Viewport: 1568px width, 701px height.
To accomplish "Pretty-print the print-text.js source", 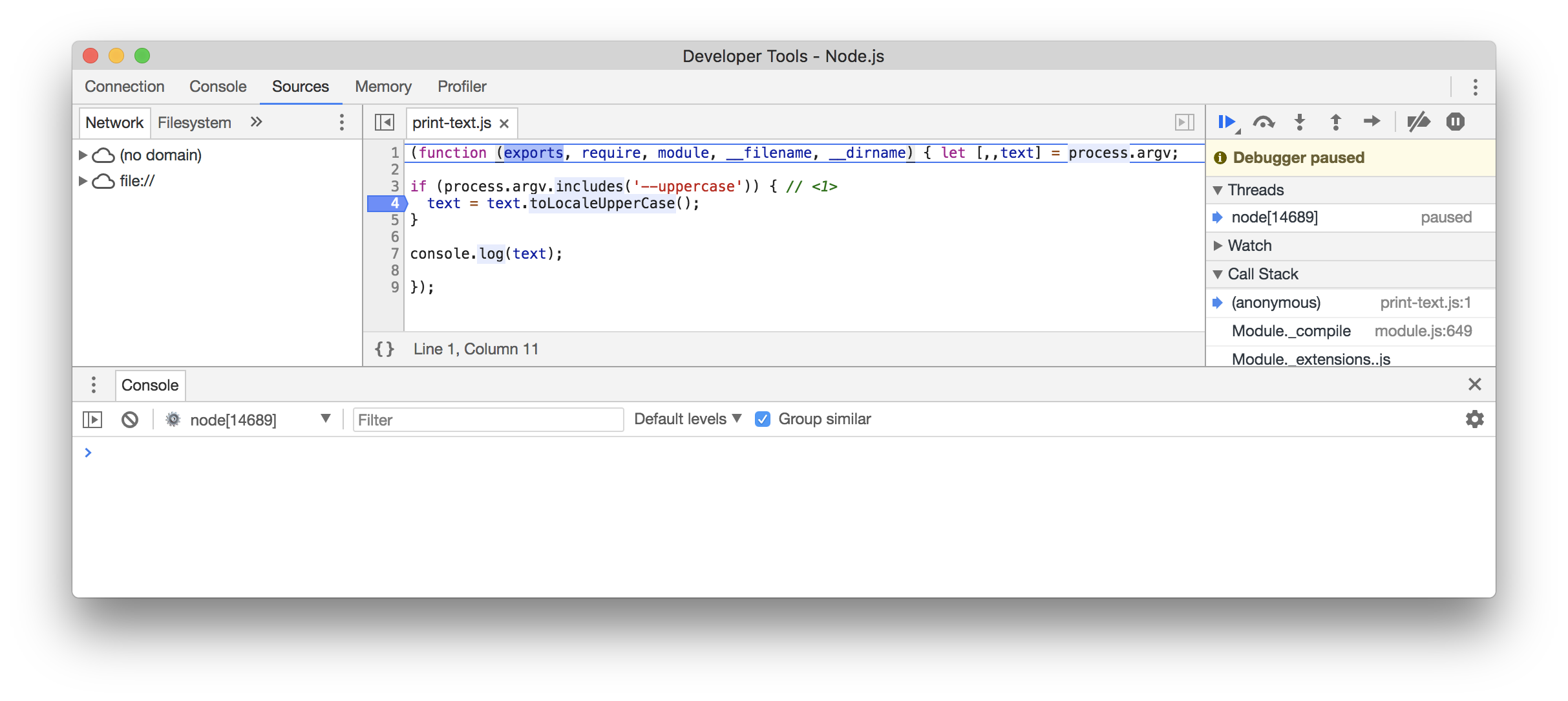I will (x=384, y=349).
